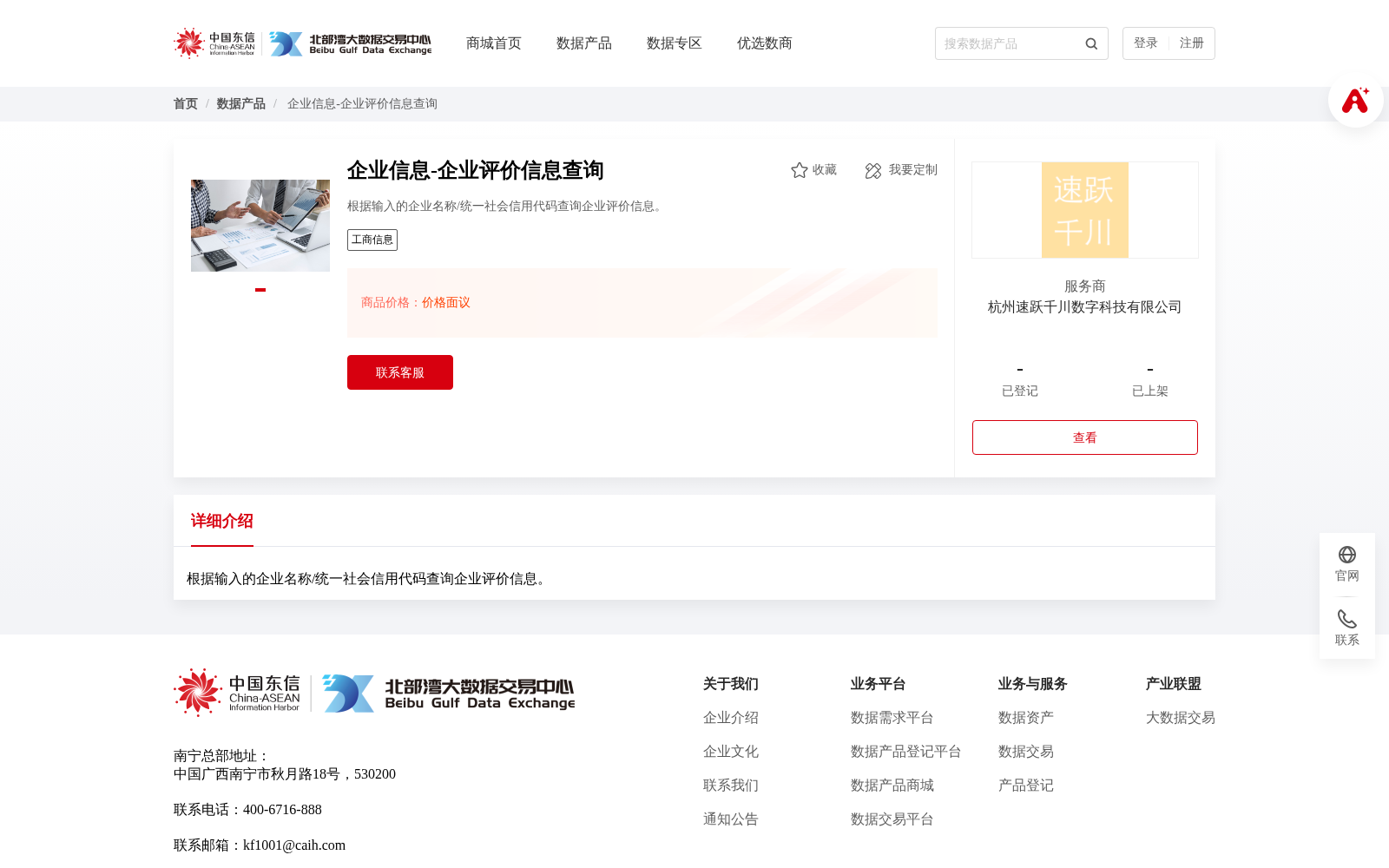The height and width of the screenshot is (868, 1389).
Task: Click the 查看 provider button
Action: point(1085,437)
